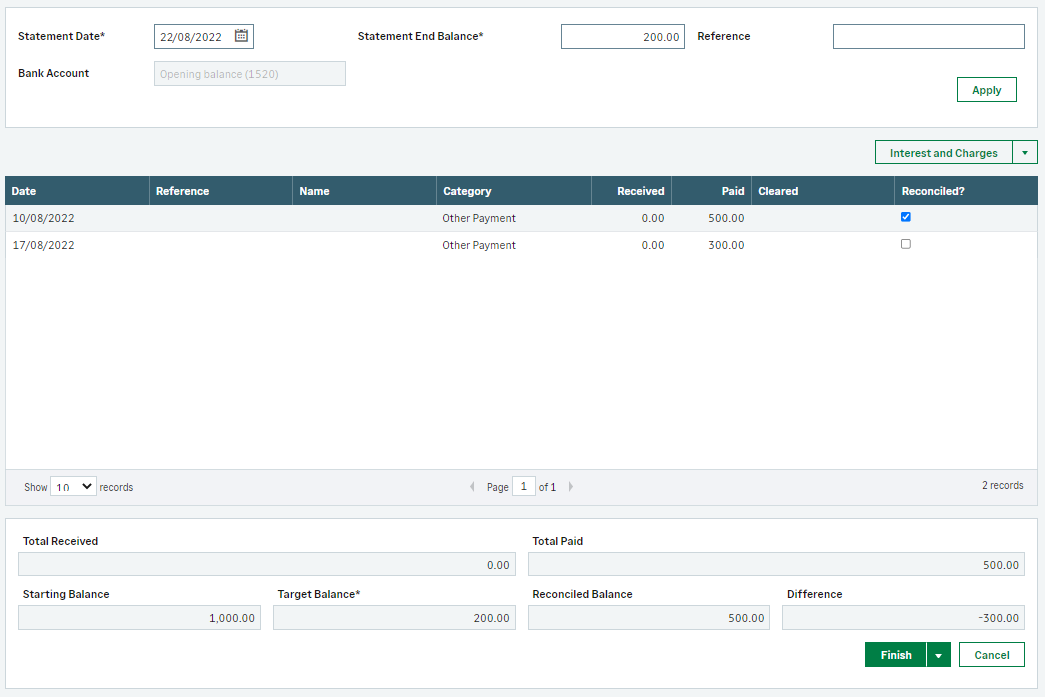
Task: Click into the Reference input field
Action: (x=928, y=37)
